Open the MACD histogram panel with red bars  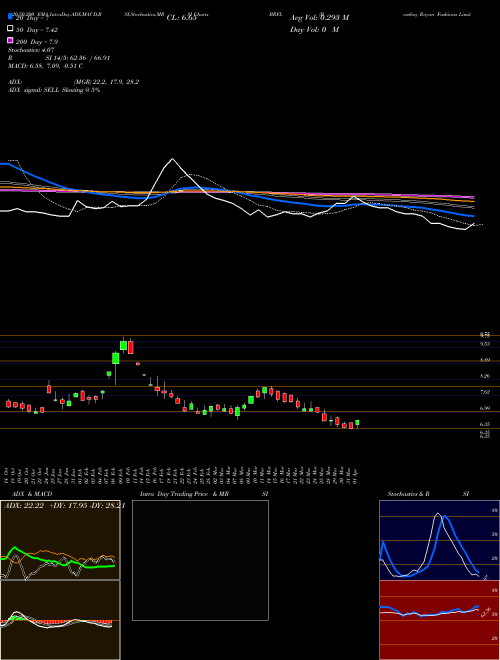tap(60, 620)
